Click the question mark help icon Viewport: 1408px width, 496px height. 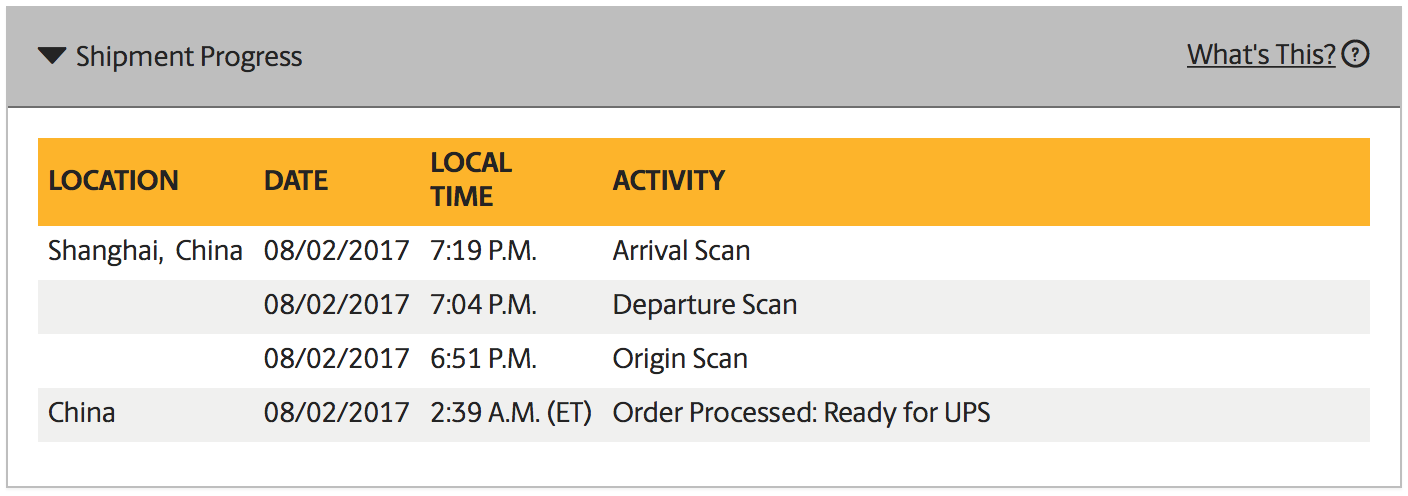pyautogui.click(x=1355, y=55)
